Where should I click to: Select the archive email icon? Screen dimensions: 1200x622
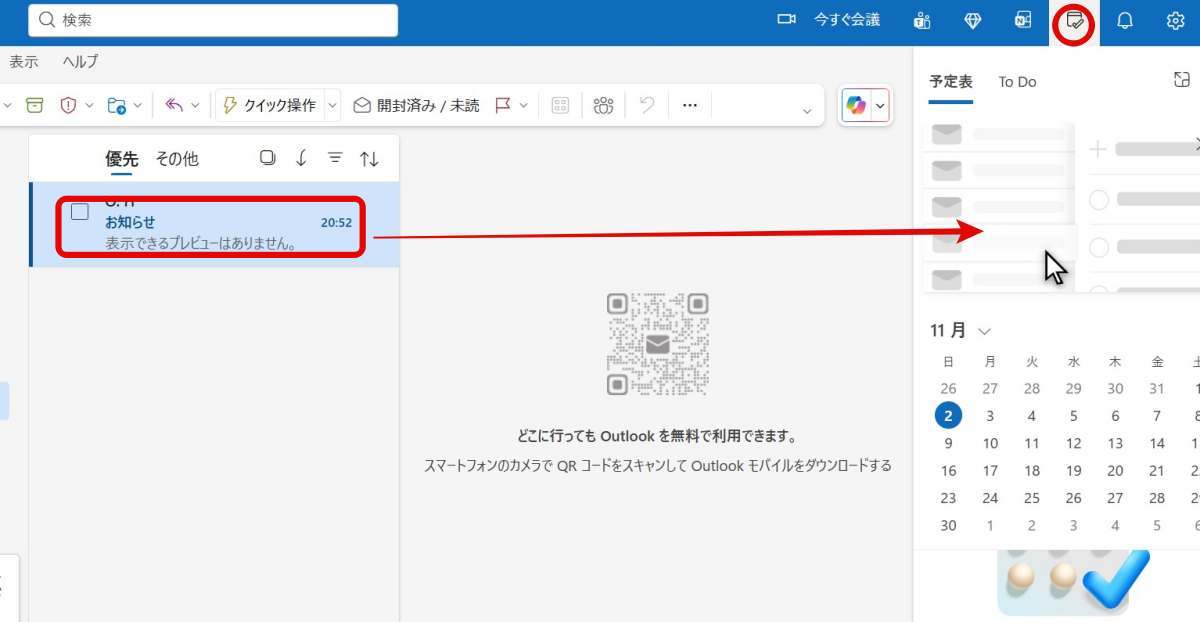[x=34, y=104]
